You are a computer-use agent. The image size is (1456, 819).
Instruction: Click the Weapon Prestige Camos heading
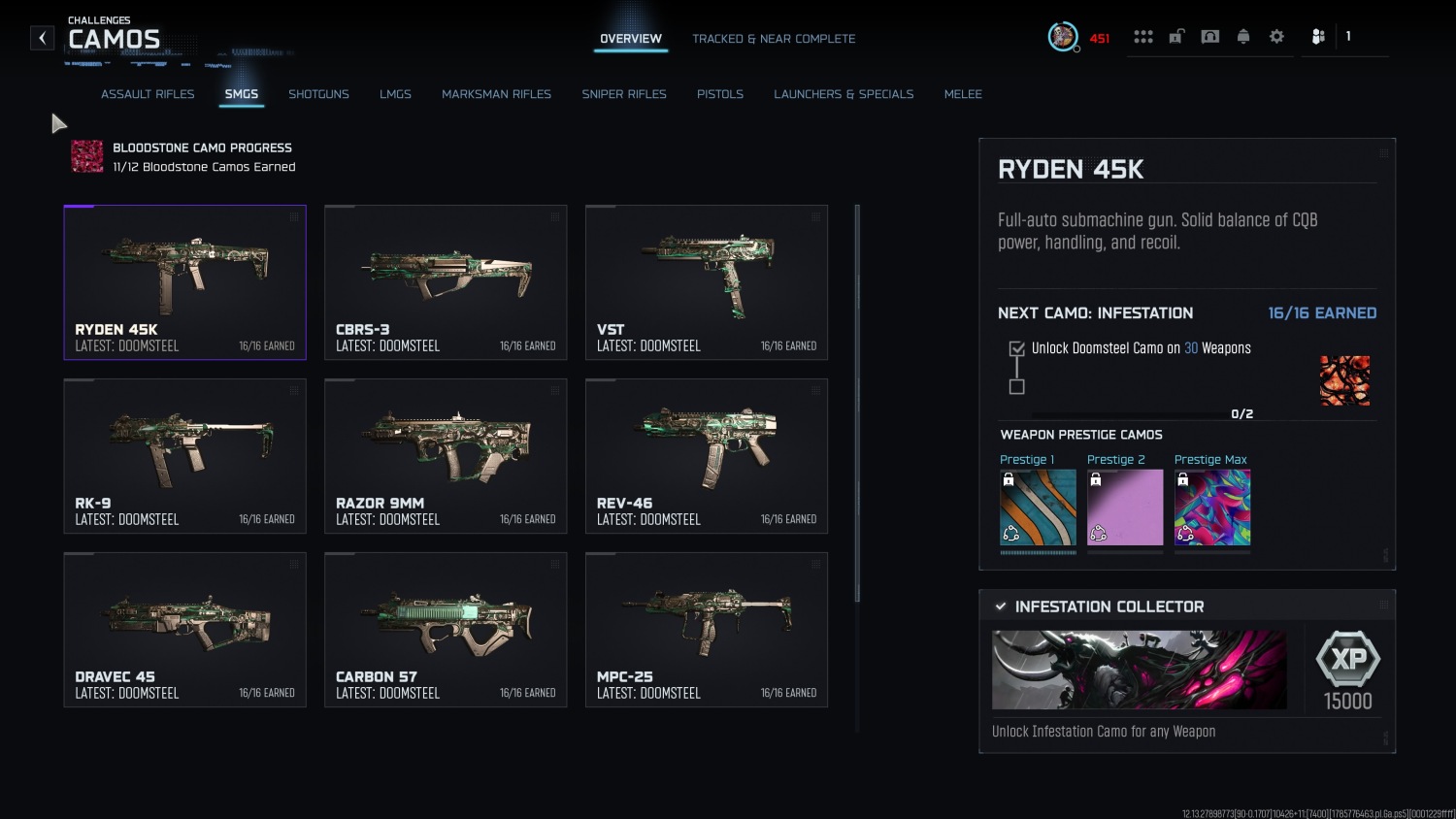1081,435
